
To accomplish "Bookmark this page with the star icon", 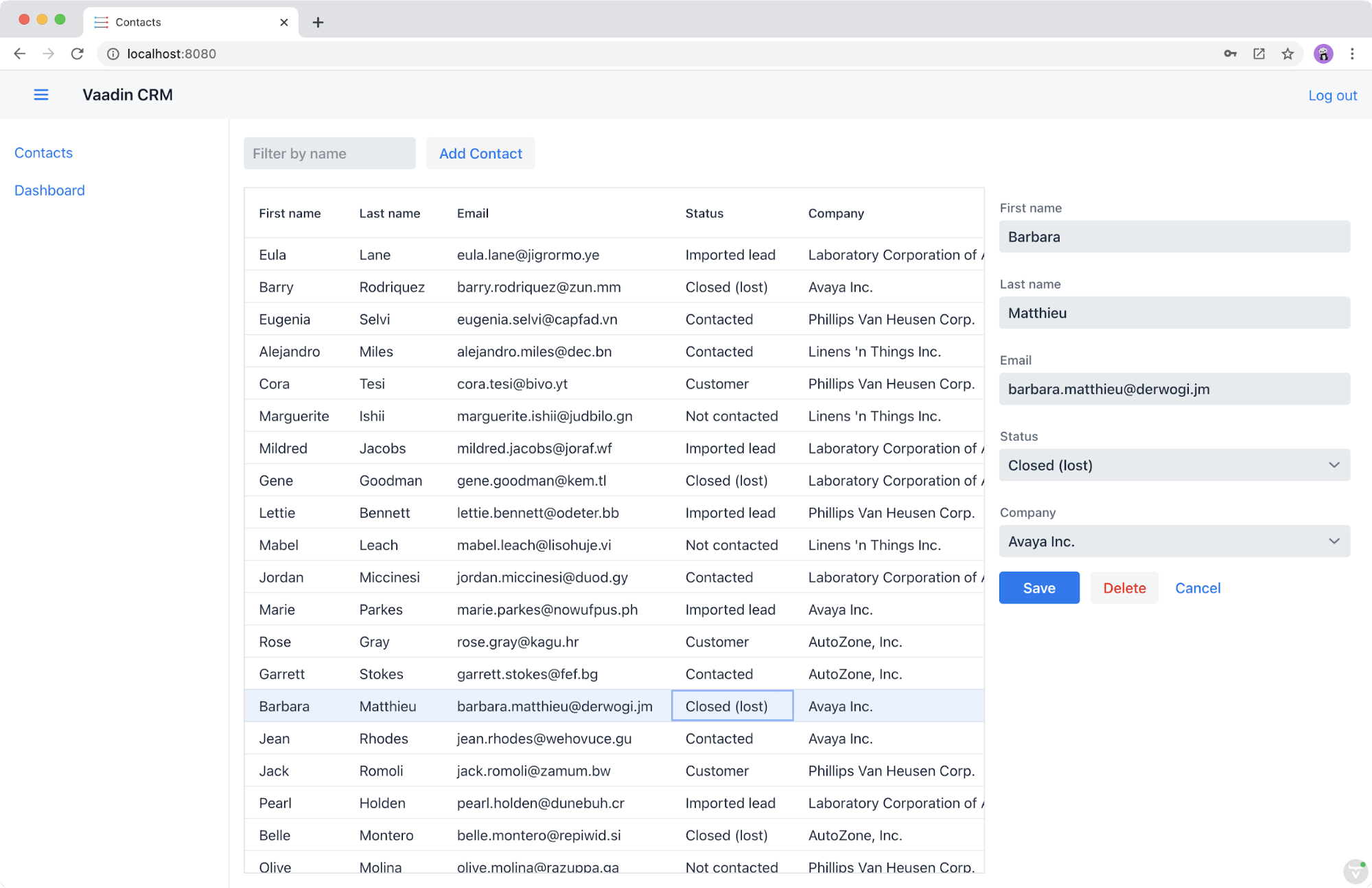I will pos(1288,54).
